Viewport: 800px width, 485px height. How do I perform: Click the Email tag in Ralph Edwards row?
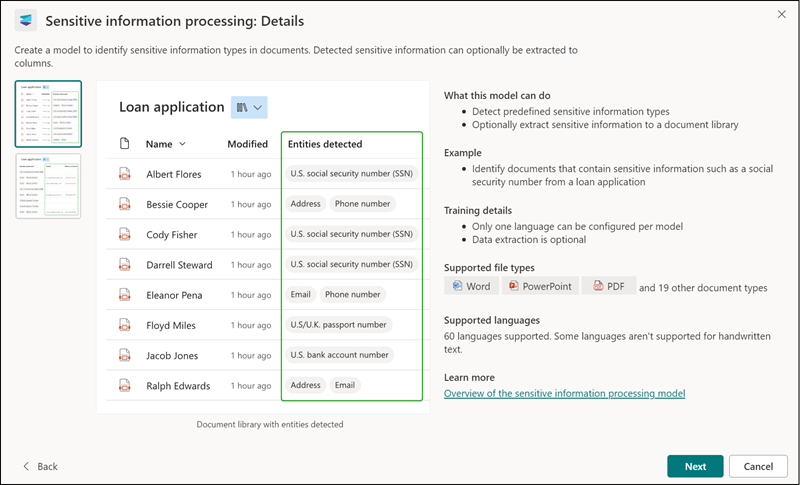pos(345,385)
